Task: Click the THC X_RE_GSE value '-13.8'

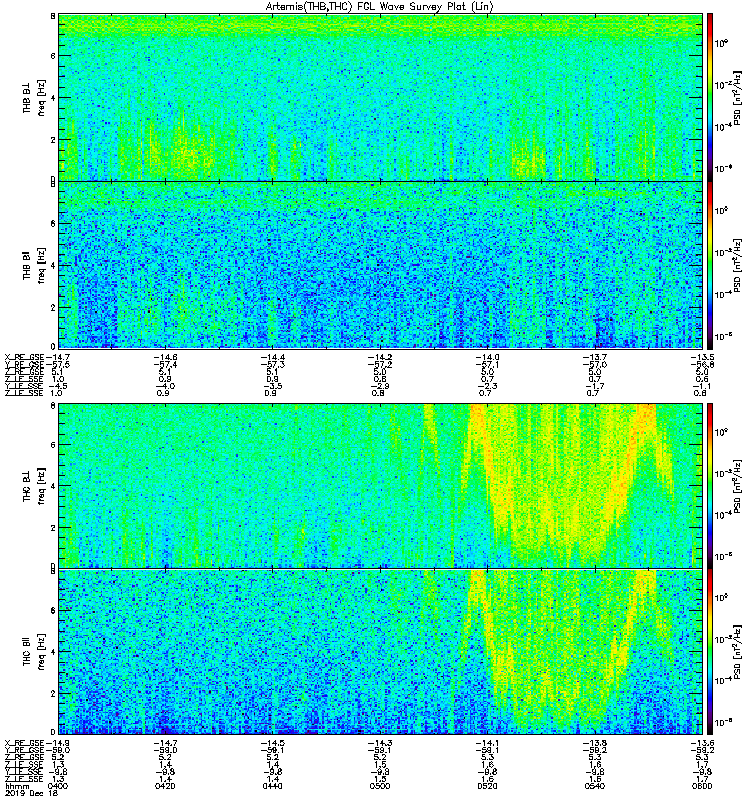Action: click(x=595, y=743)
